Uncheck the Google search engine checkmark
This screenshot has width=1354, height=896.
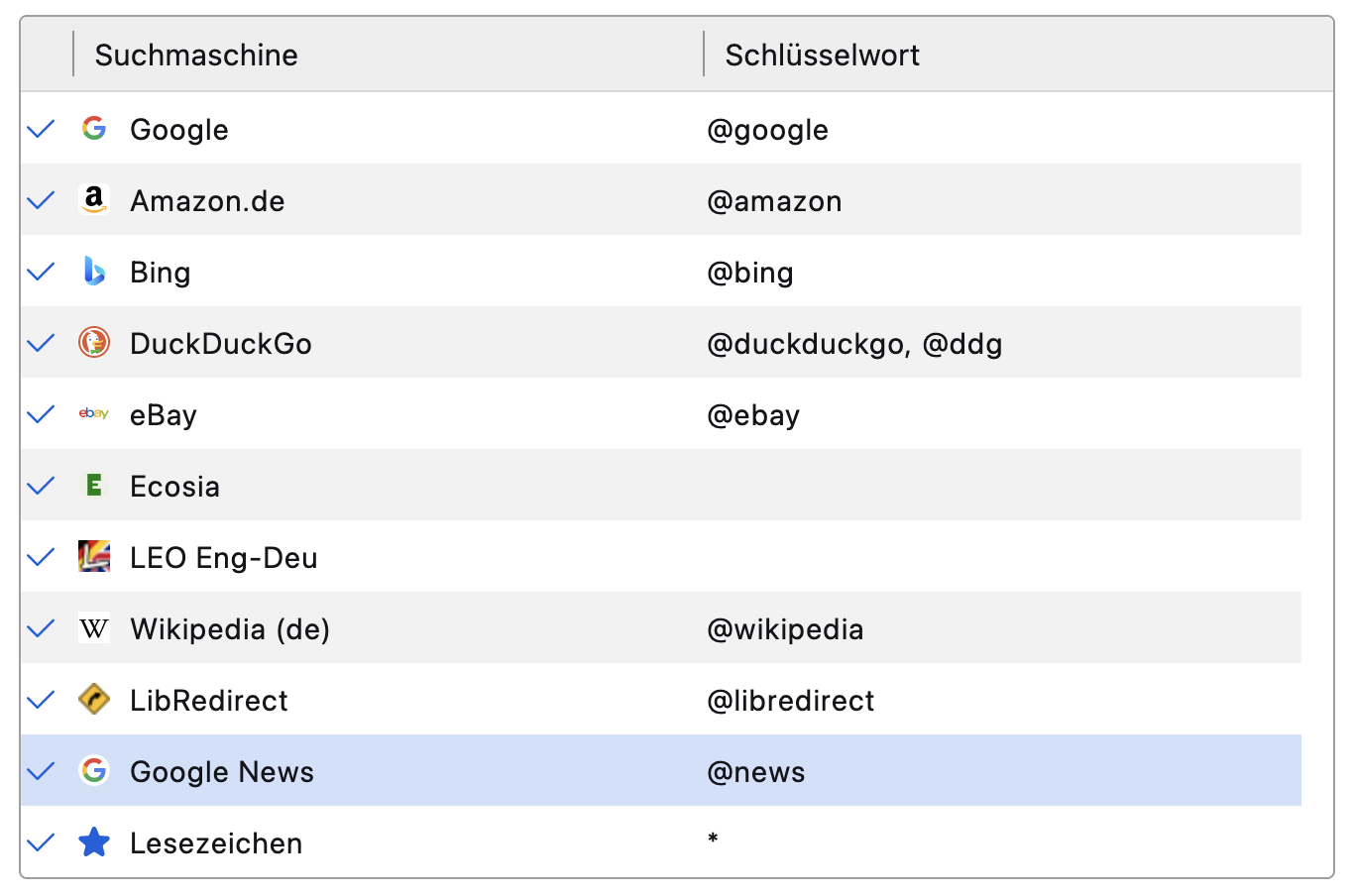pyautogui.click(x=41, y=129)
